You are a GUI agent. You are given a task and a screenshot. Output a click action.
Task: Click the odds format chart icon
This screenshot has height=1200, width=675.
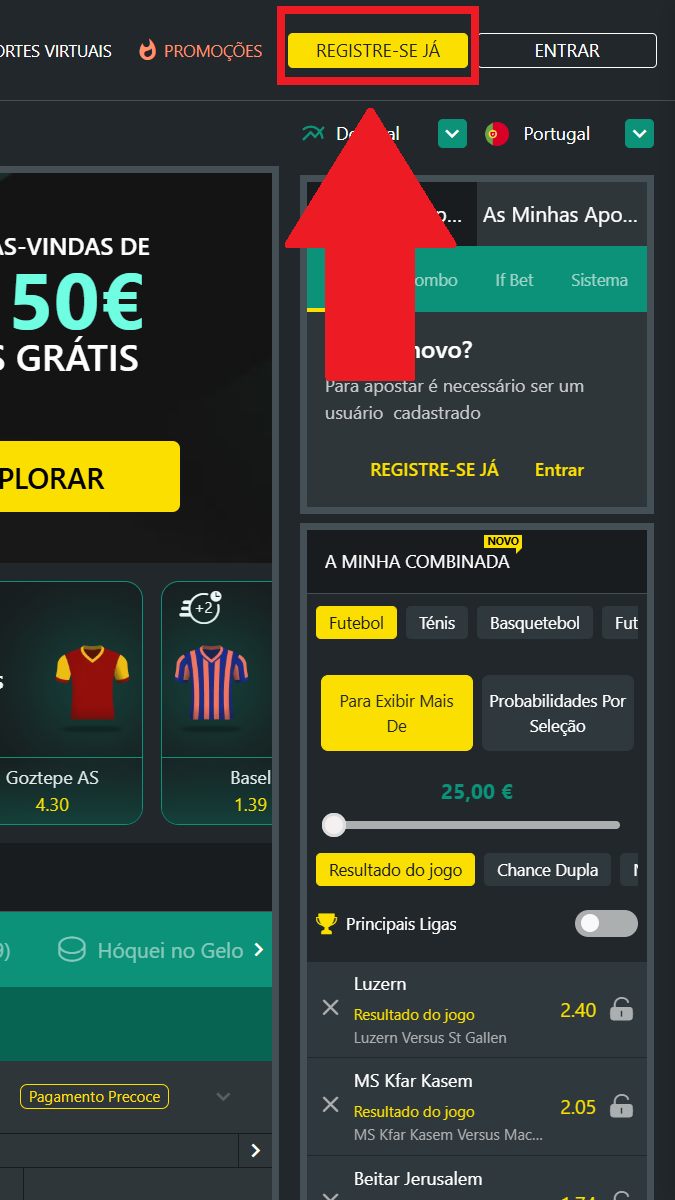coord(314,133)
